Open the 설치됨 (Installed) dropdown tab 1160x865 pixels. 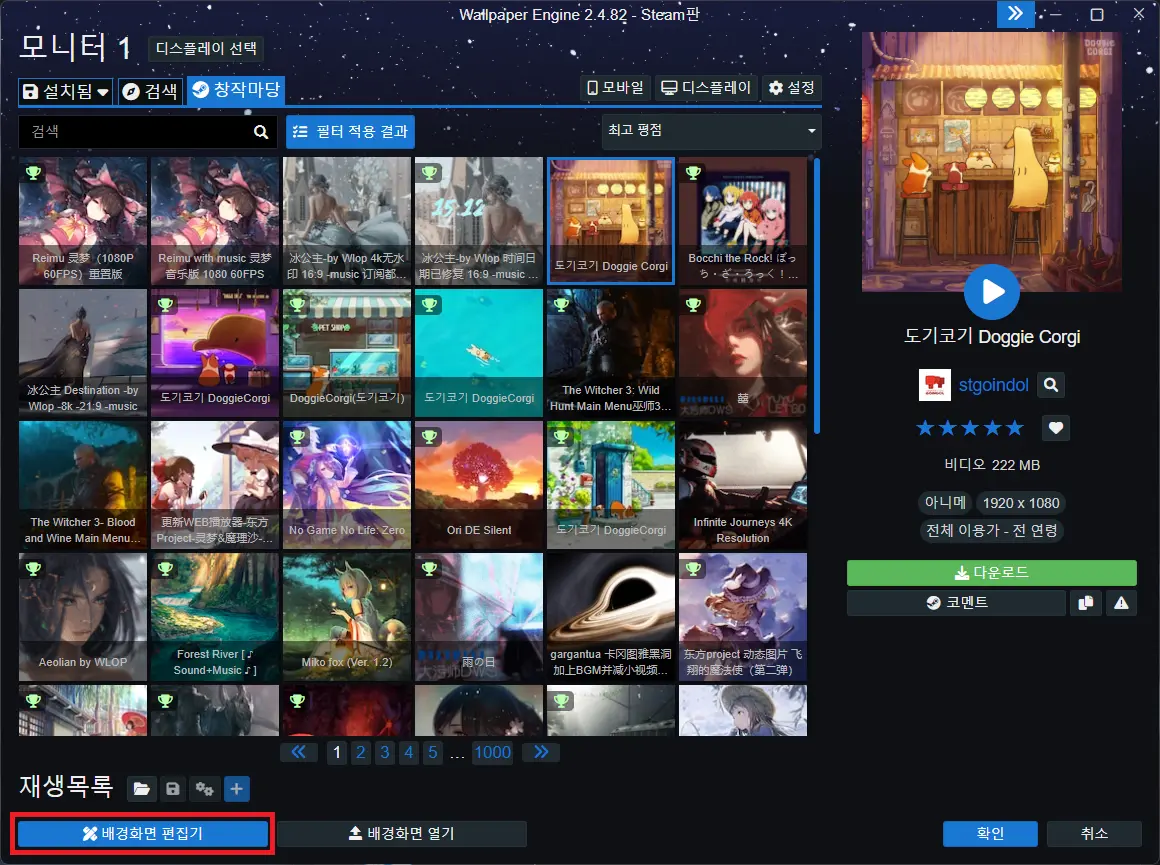coord(66,91)
